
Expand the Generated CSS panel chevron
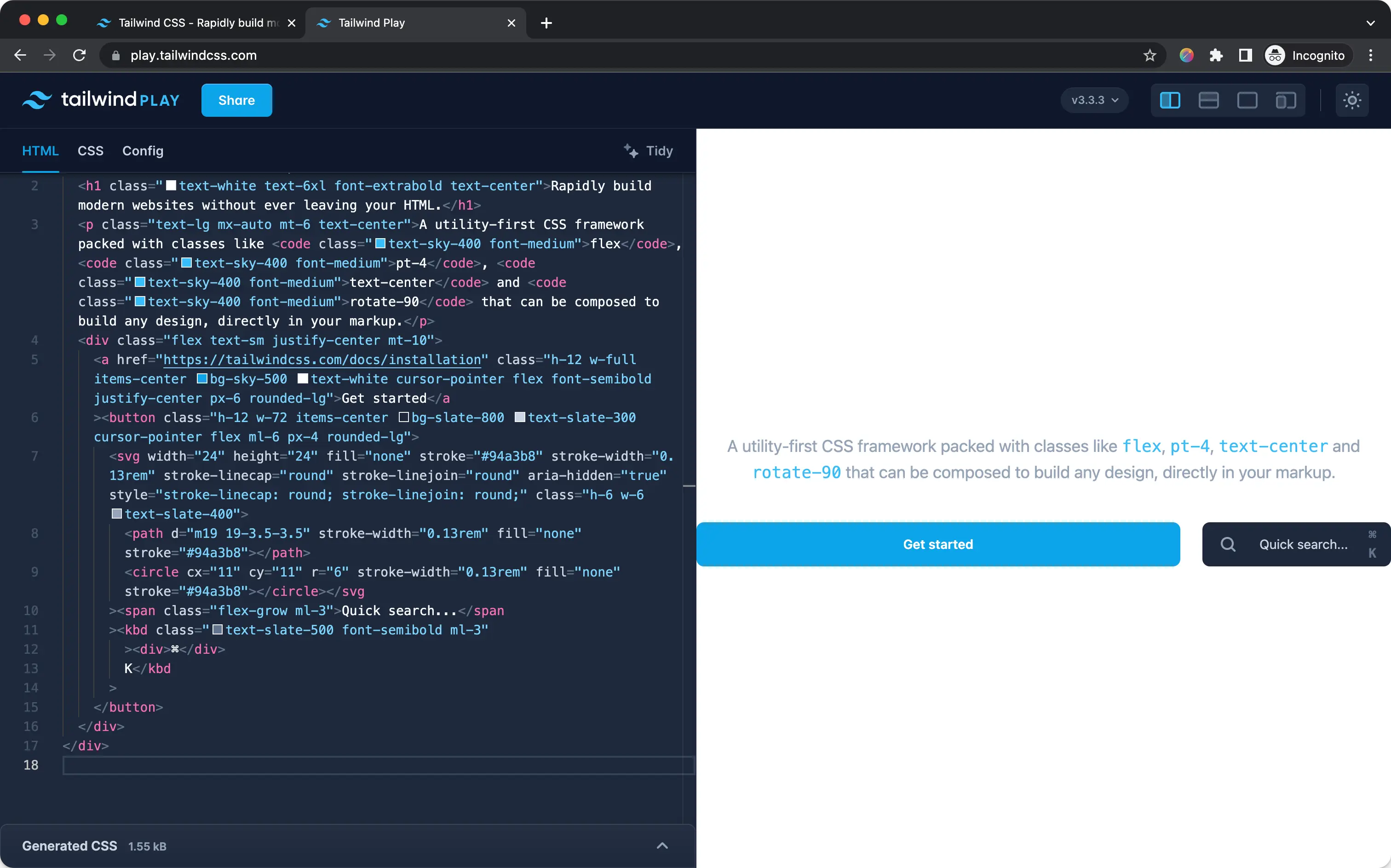pyautogui.click(x=662, y=845)
